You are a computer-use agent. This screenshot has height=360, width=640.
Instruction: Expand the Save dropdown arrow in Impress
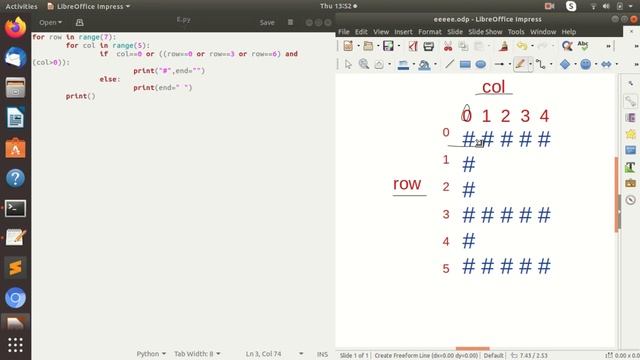pyautogui.click(x=399, y=46)
